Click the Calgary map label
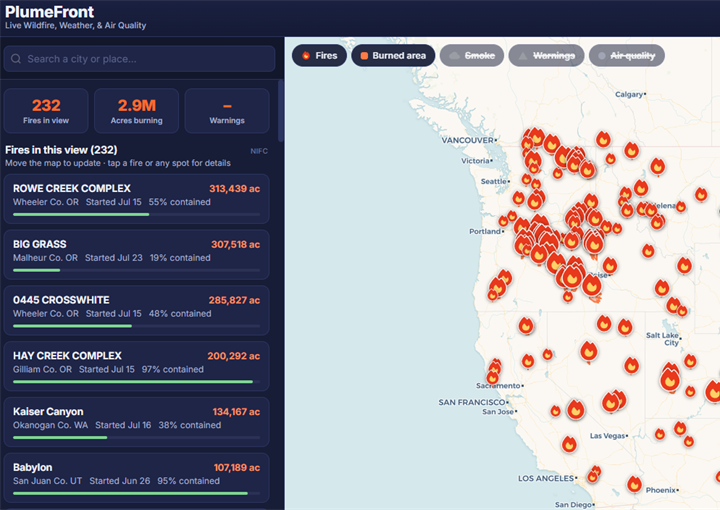This screenshot has height=510, width=720. tap(629, 94)
